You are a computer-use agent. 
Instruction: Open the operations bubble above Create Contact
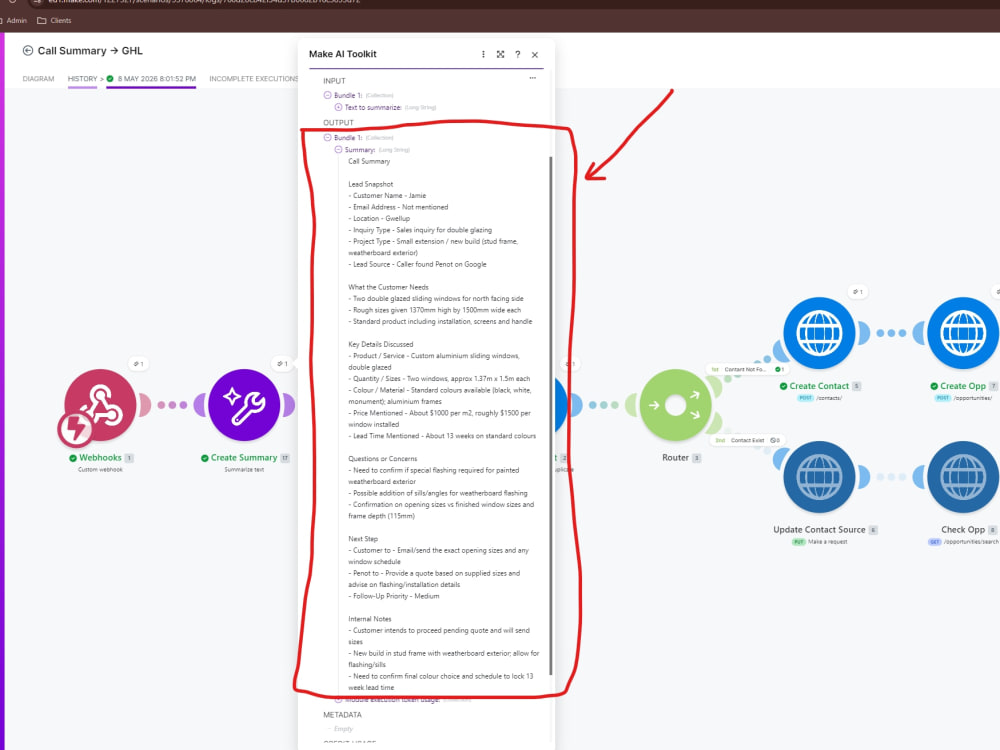(x=858, y=291)
